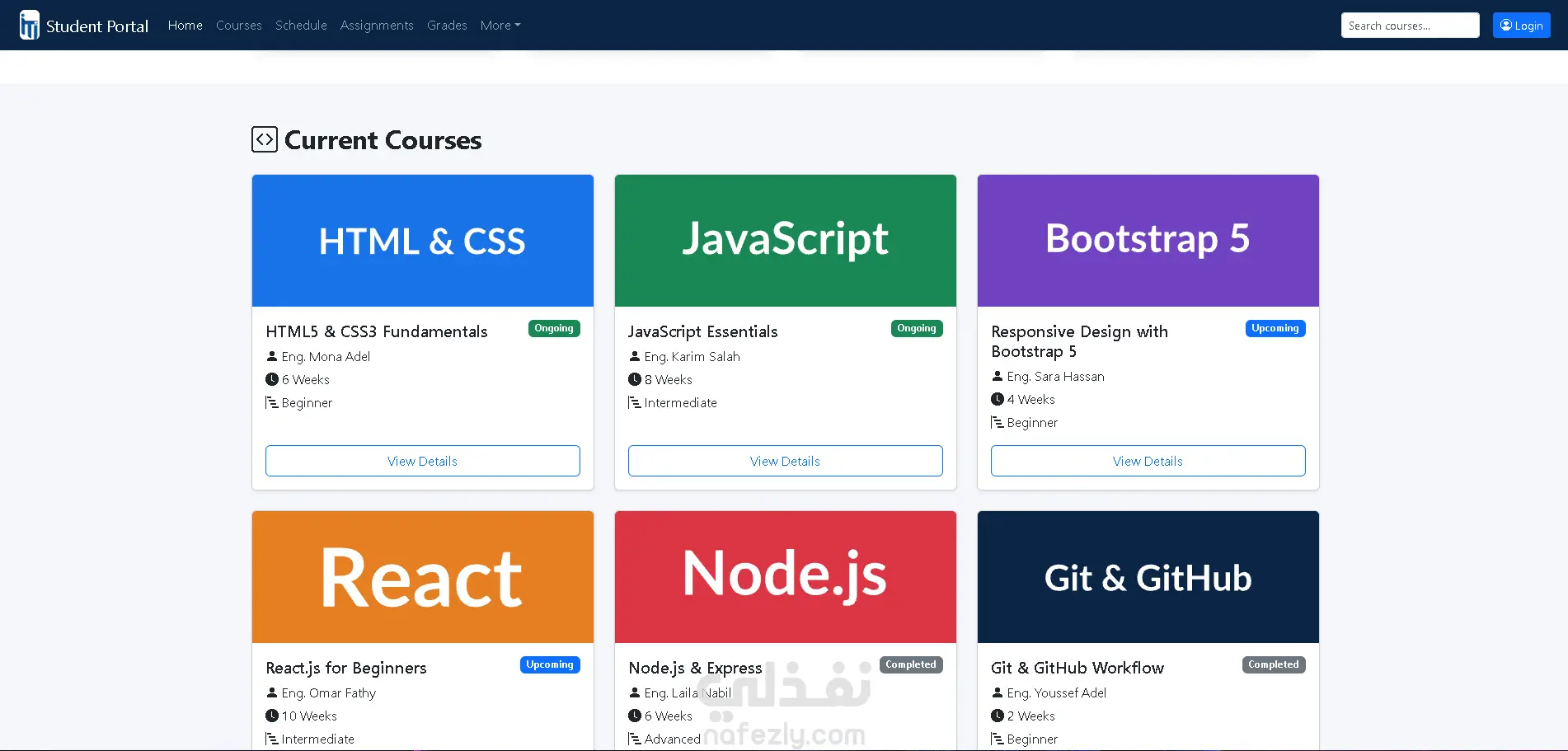Click the person icon next to Eng. Sara Hassan
The width and height of the screenshot is (1568, 751).
click(998, 376)
